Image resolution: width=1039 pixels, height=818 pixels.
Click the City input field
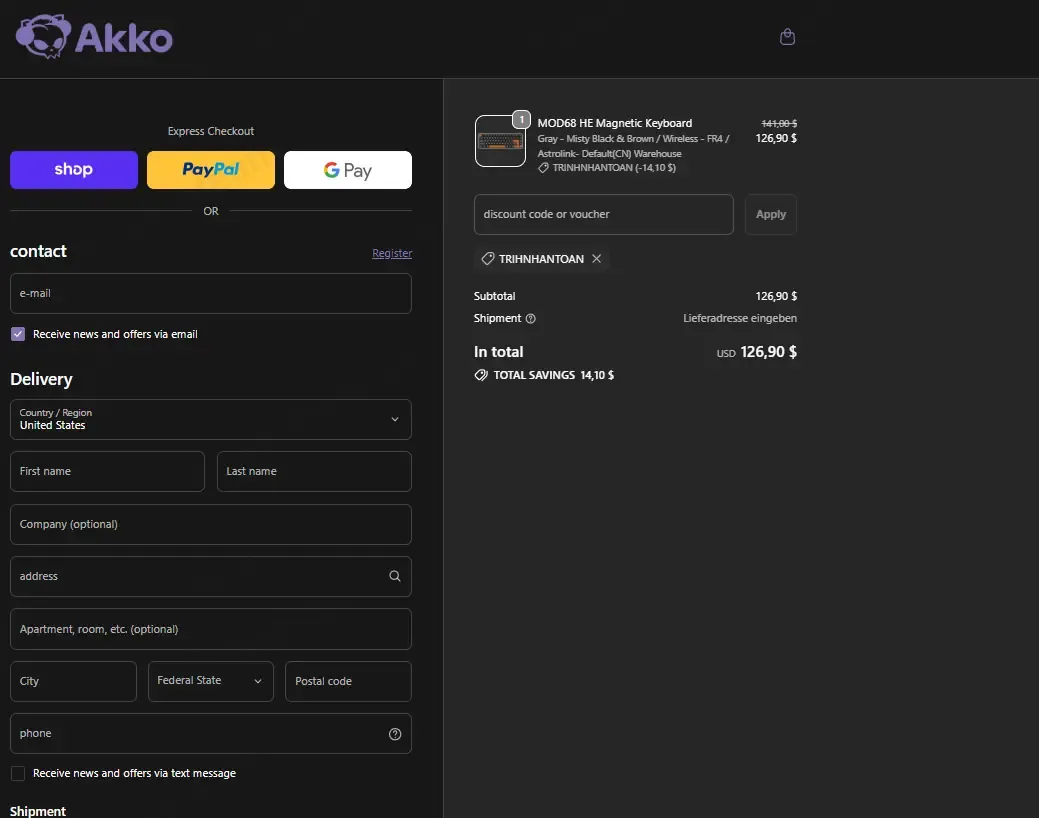coord(74,681)
